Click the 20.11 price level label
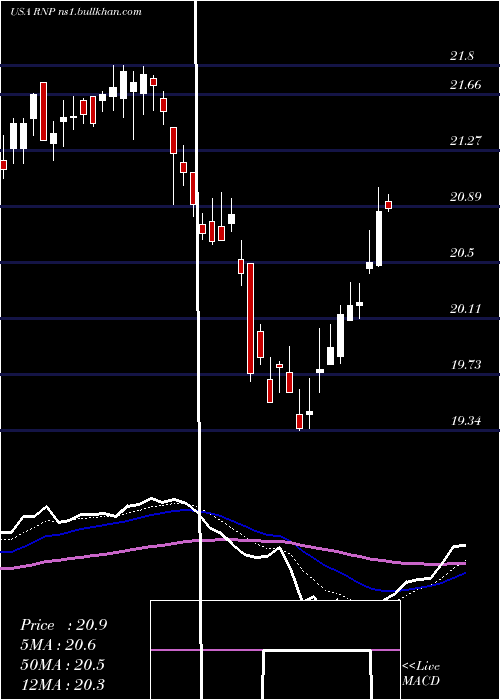 click(x=466, y=309)
